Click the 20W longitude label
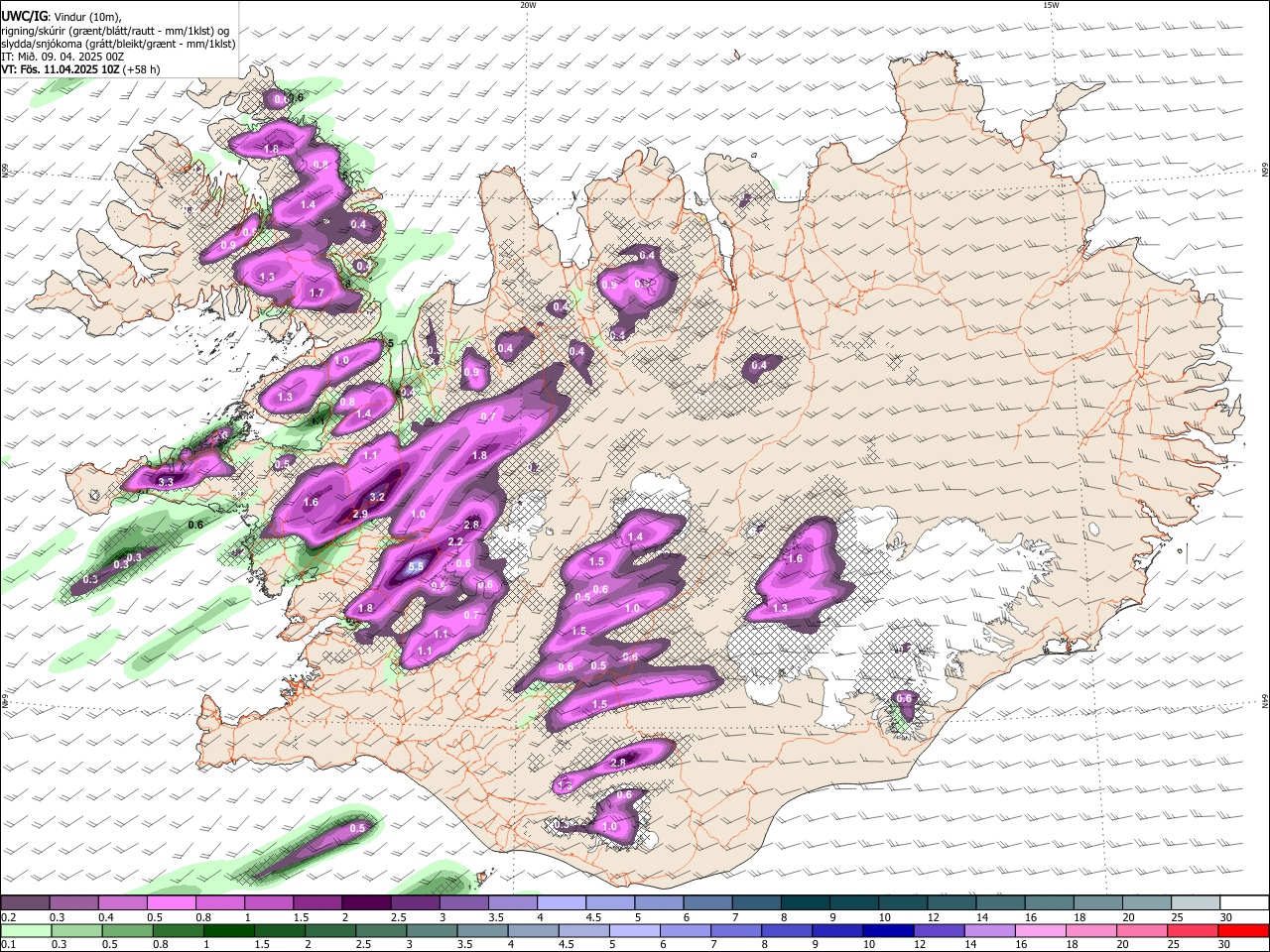1270x952 pixels. 528,5
